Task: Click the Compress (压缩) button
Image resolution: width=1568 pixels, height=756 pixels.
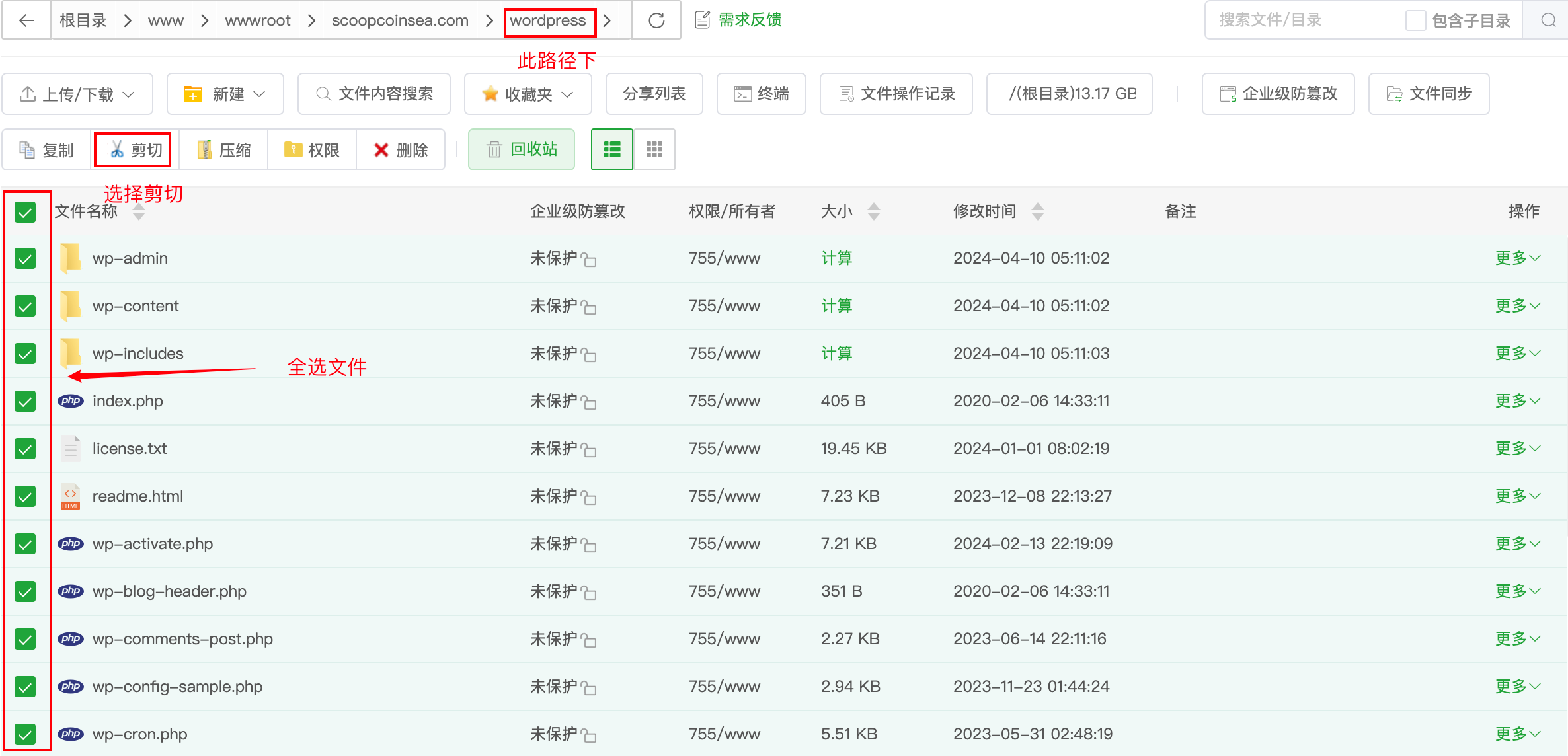Action: pyautogui.click(x=225, y=150)
